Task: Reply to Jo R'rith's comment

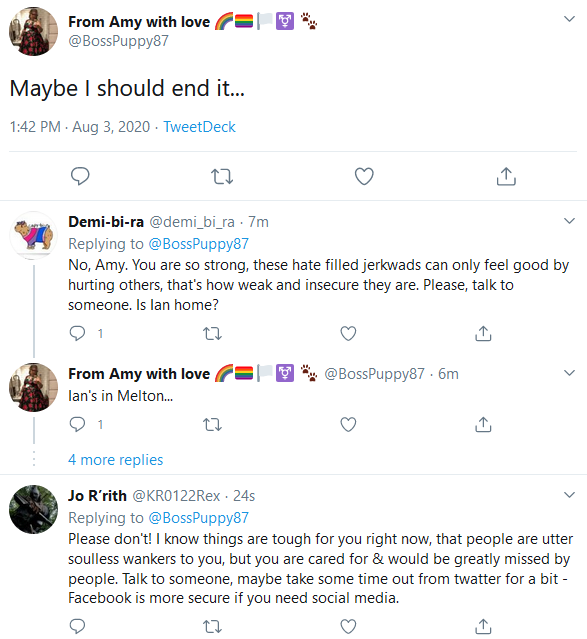Action: [77, 626]
